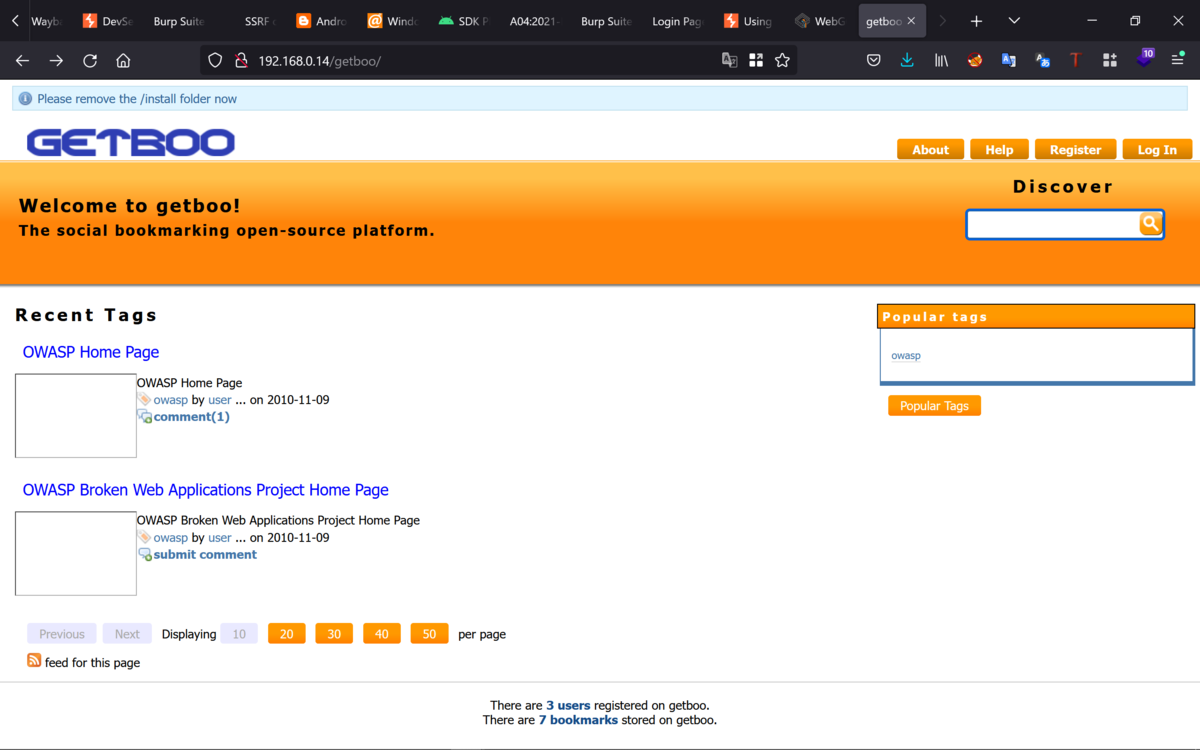Switch to the WebG tab
Viewport: 1200px width, 750px height.
point(820,21)
